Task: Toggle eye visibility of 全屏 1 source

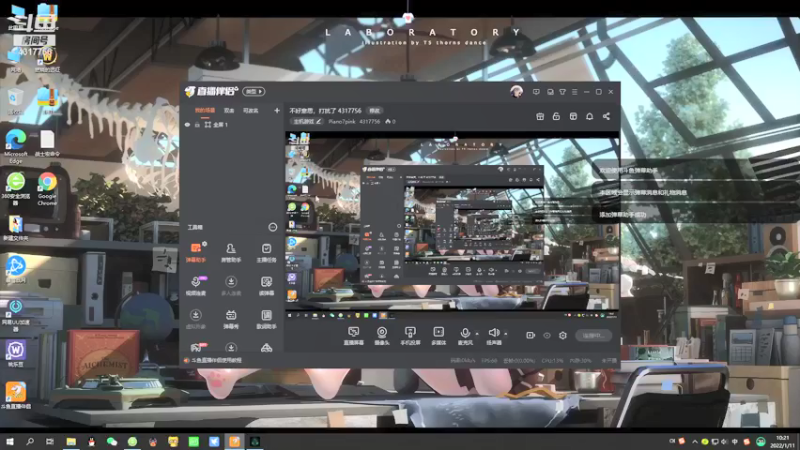Action: pyautogui.click(x=187, y=124)
